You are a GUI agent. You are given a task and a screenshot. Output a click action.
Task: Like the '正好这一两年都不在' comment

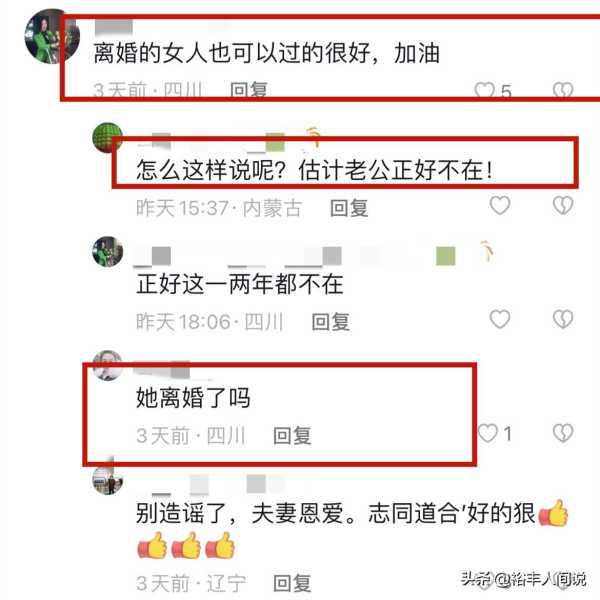(500, 319)
